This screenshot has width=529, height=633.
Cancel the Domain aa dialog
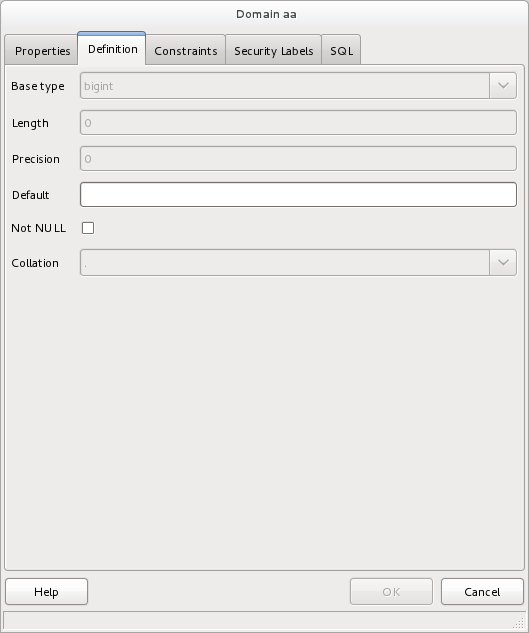[482, 592]
